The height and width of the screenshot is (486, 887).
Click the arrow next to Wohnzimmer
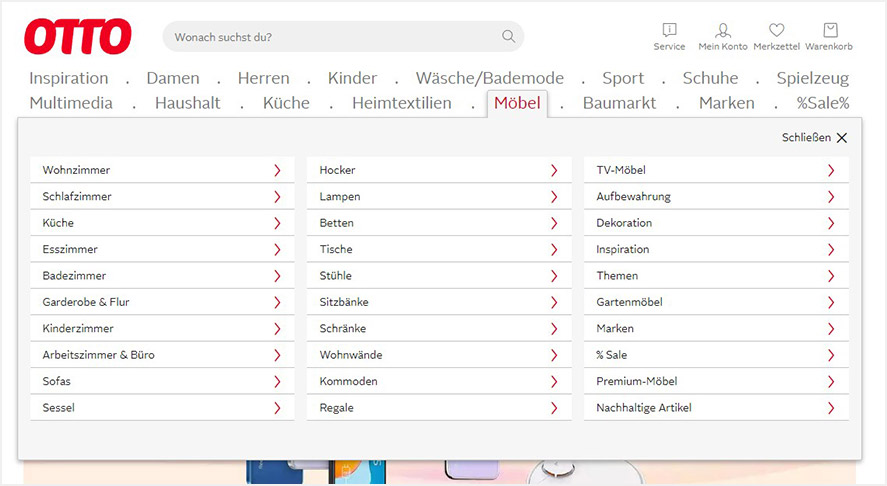coord(277,170)
